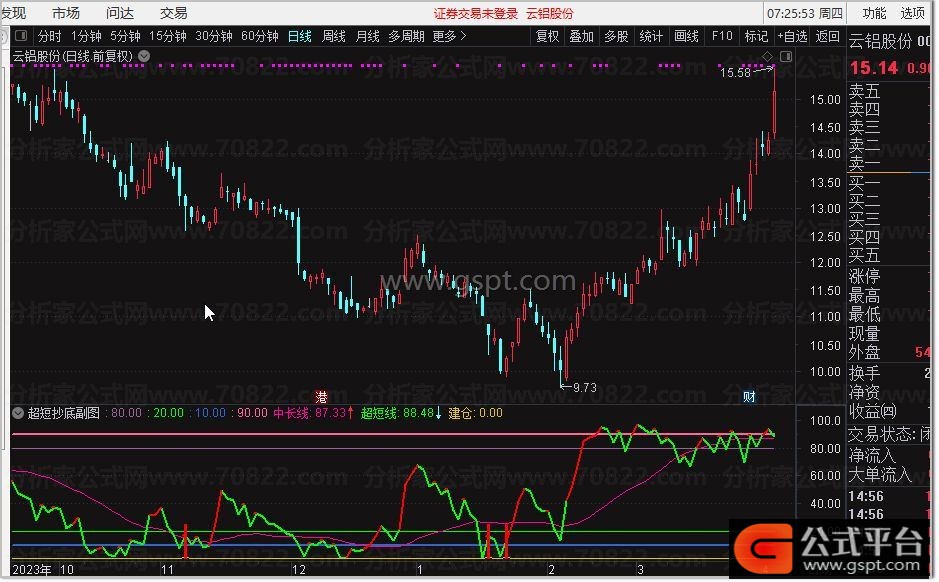This screenshot has height=582, width=939.
Task: Click the 标记 mark button
Action: 756,37
